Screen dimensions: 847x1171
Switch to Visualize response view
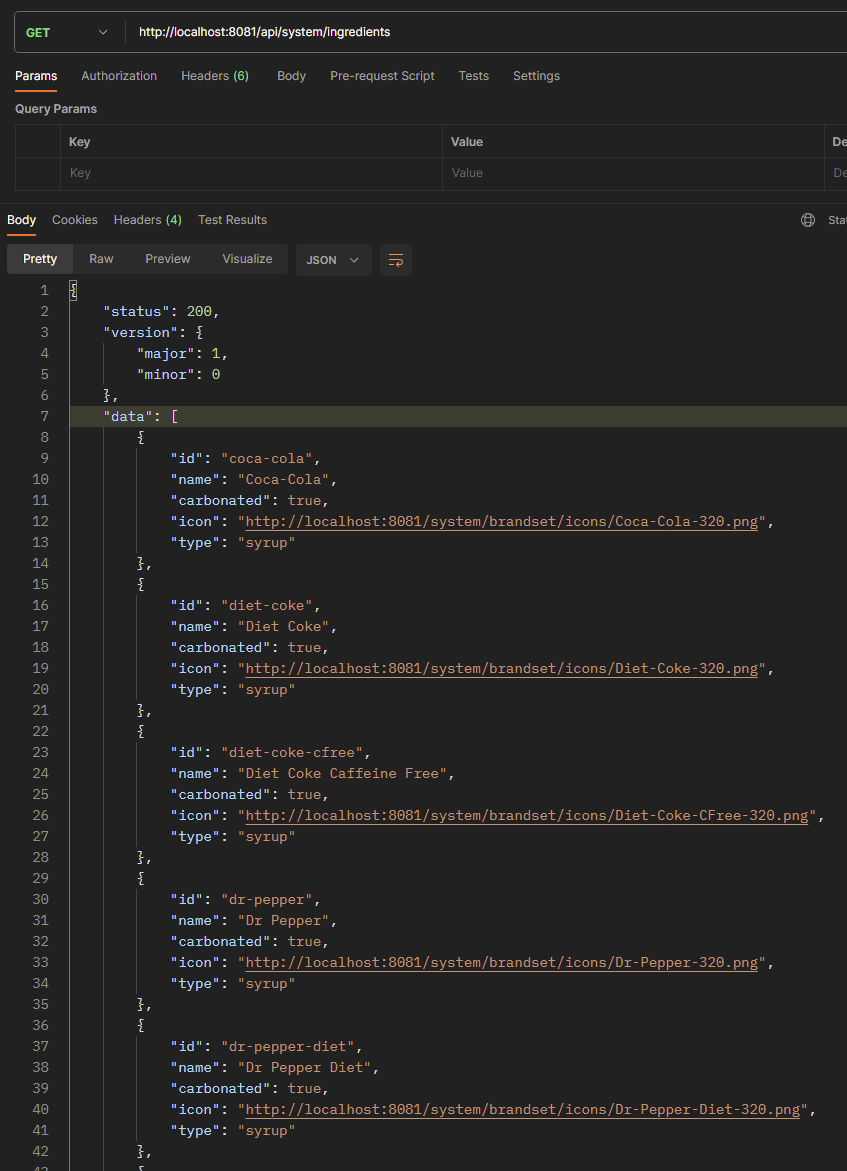click(247, 259)
